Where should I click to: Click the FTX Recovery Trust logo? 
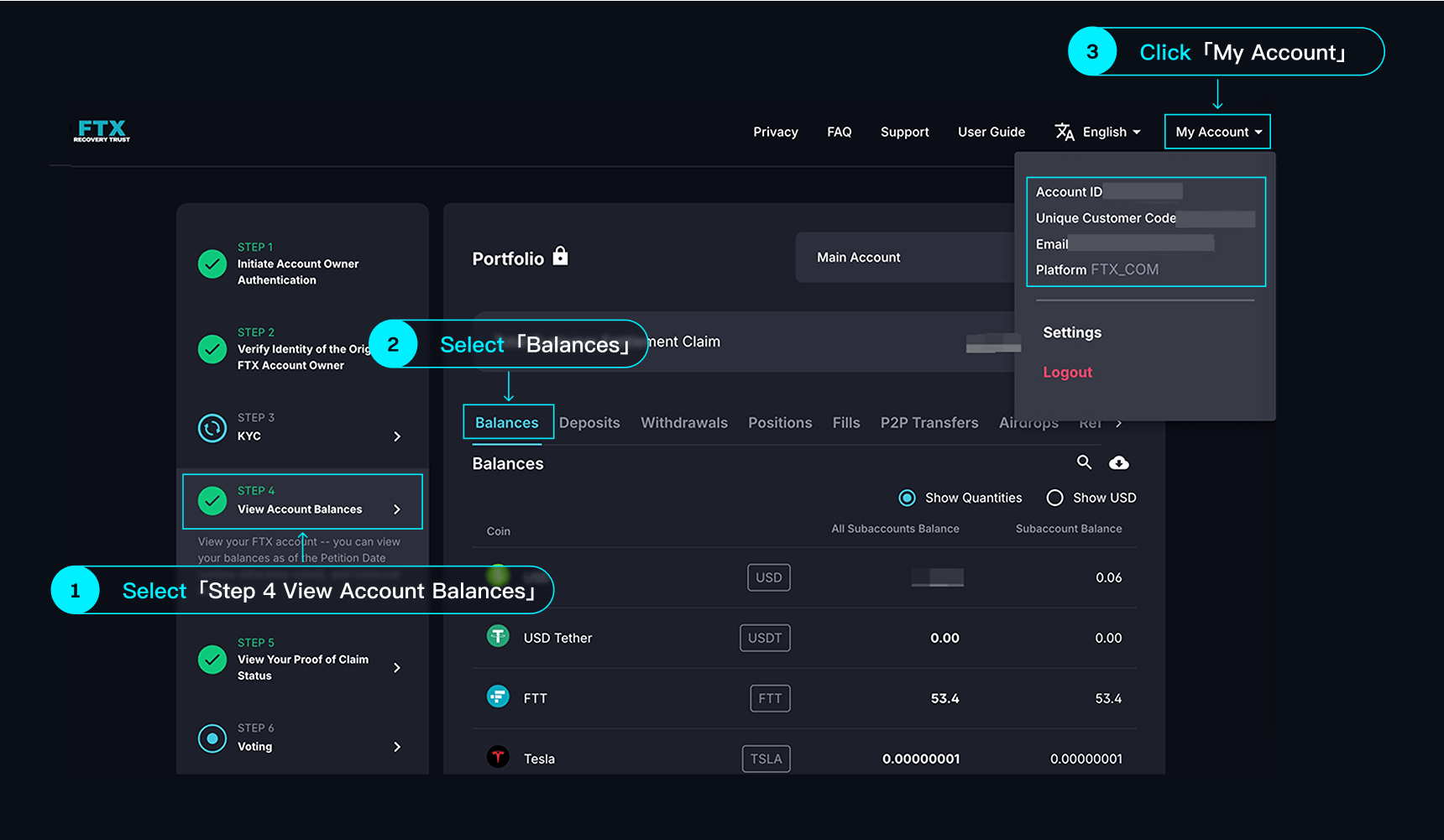[102, 131]
